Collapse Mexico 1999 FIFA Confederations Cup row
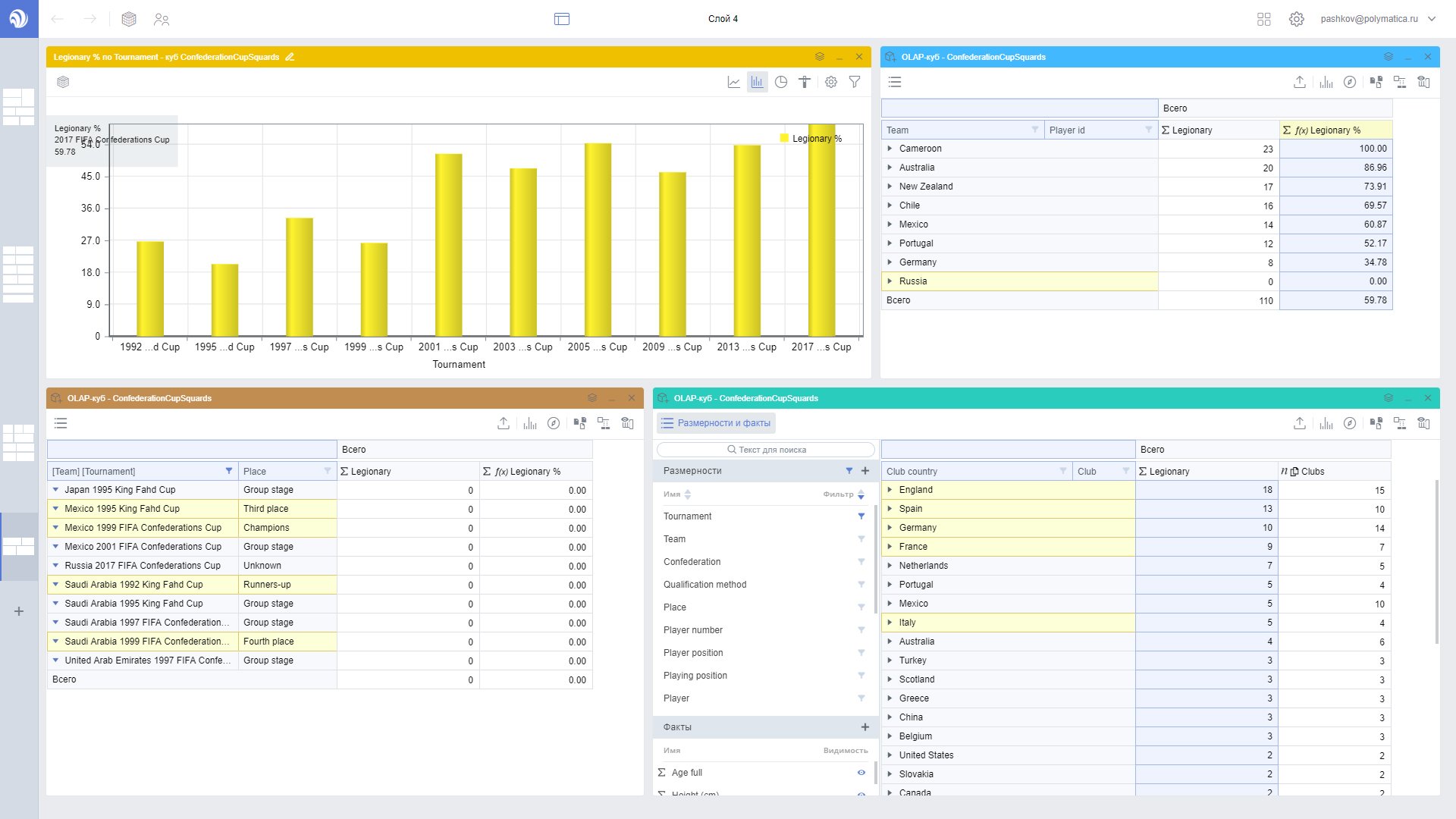 [56, 528]
